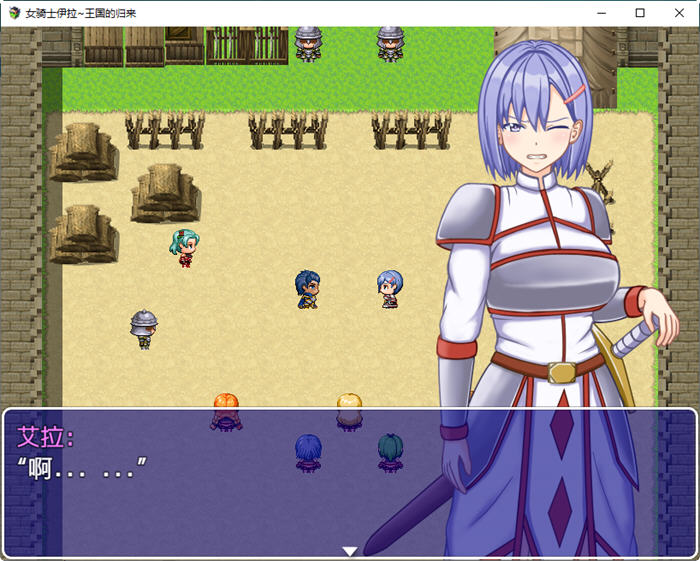Click the teal-haired spectator in dialogue area
700x561 pixels.
point(391,453)
